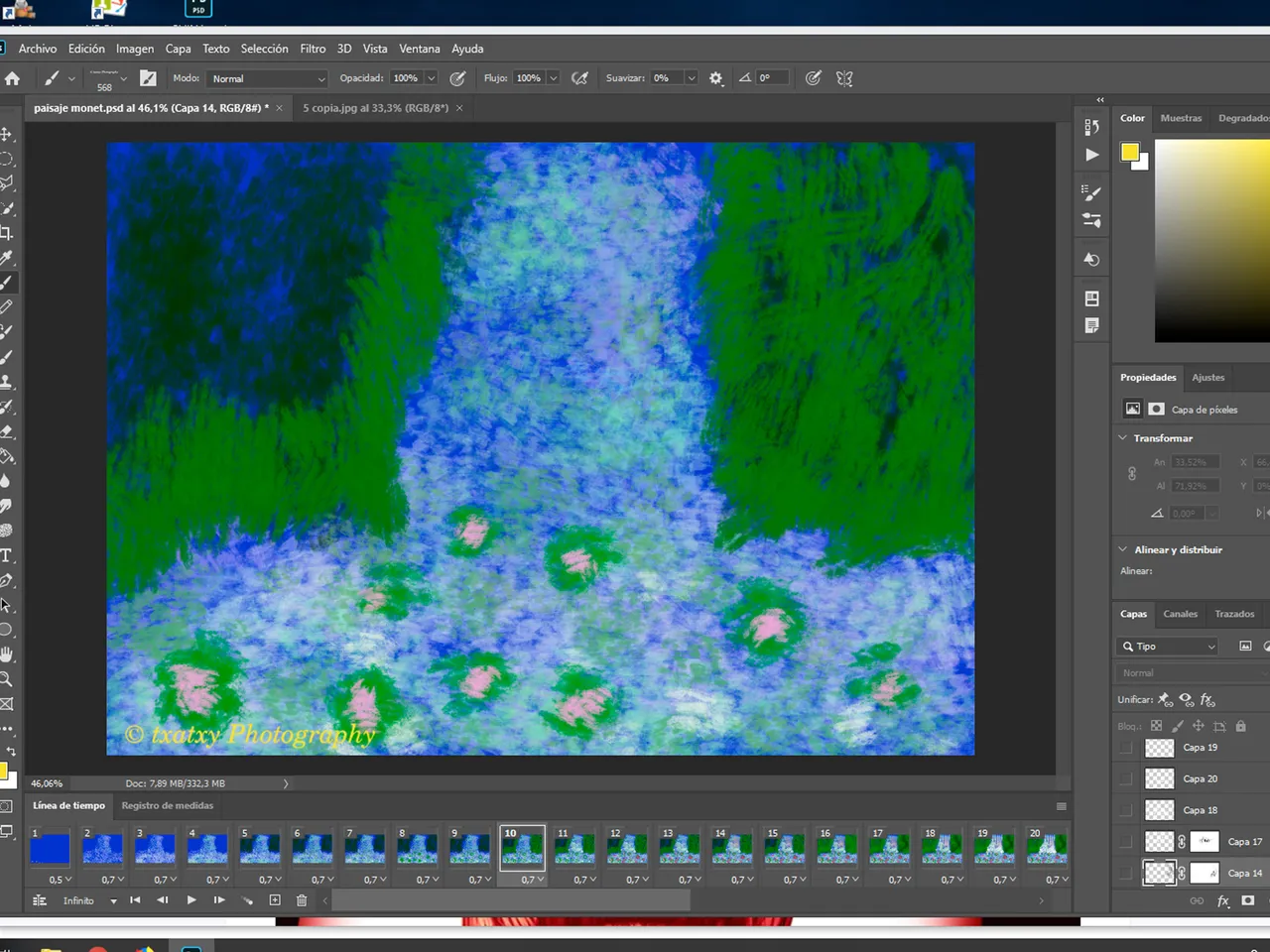This screenshot has width=1270, height=952.
Task: Select the Eraser tool
Action: [x=6, y=431]
